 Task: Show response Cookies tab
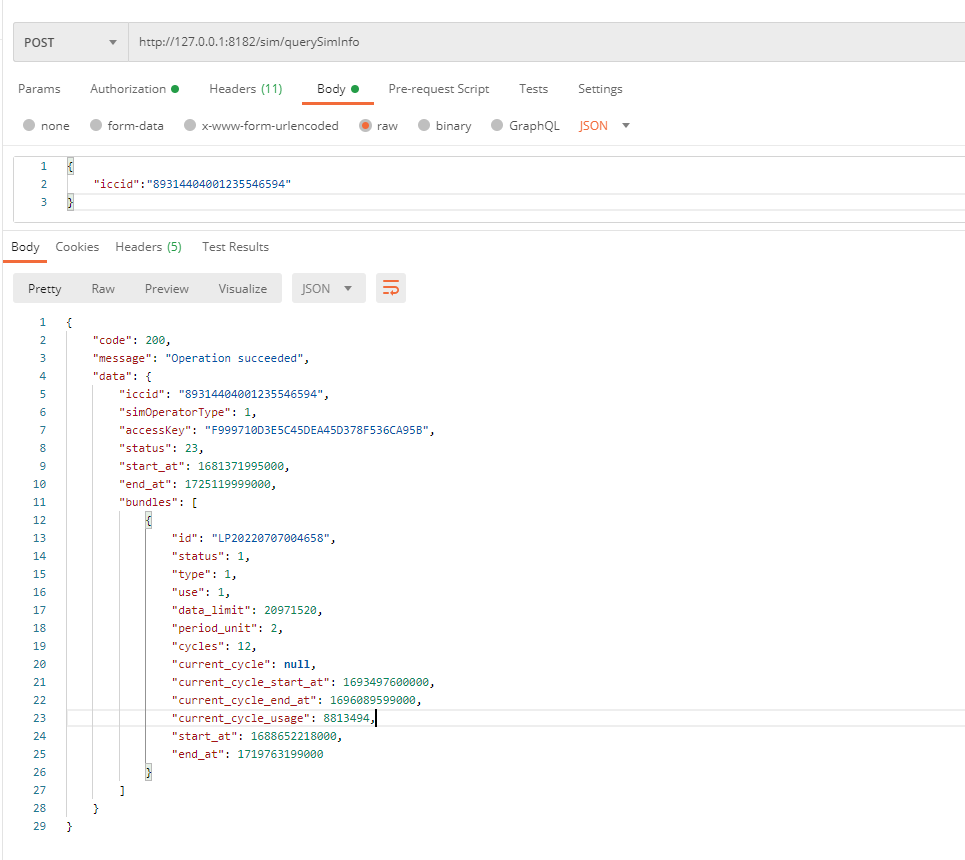tap(77, 247)
